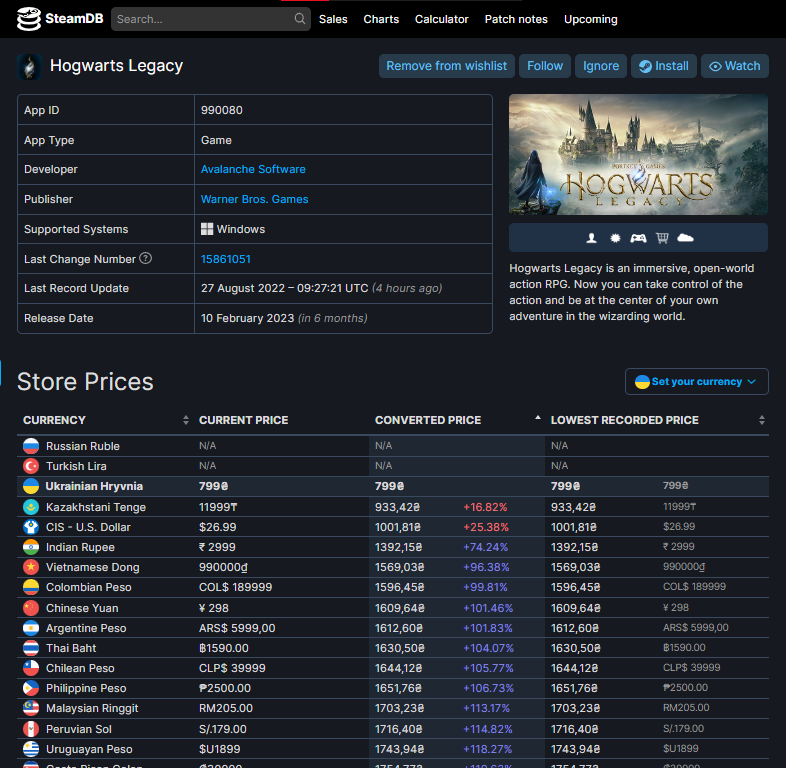Image resolution: width=786 pixels, height=768 pixels.
Task: Click the Ukrainian Hryvnia row name
Action: [x=94, y=486]
